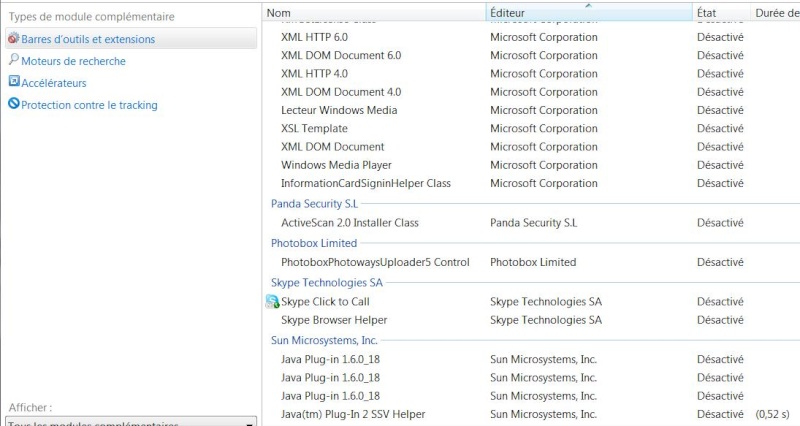Select Moteurs de recherche category

73,61
